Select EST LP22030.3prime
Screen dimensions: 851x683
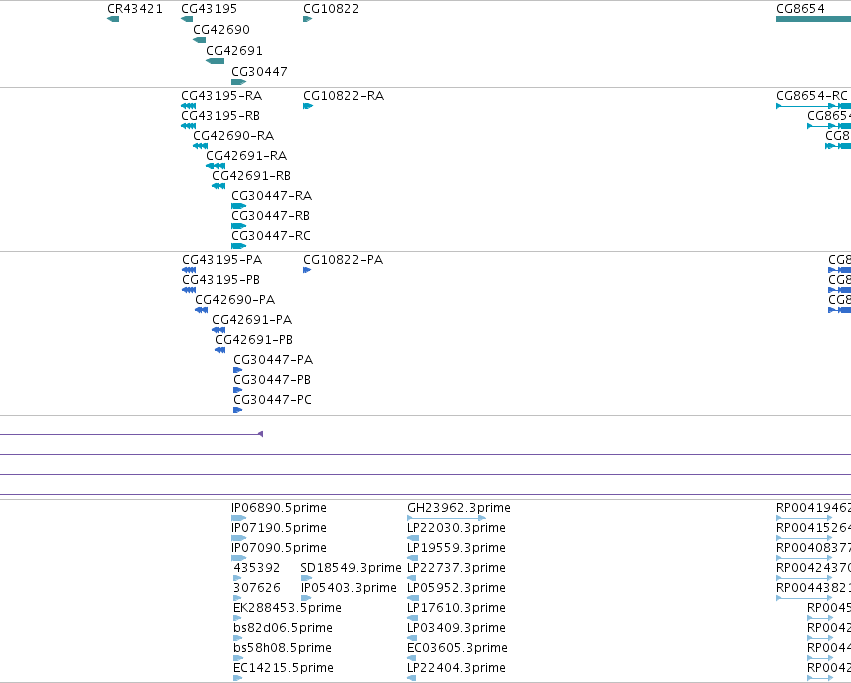[x=413, y=538]
